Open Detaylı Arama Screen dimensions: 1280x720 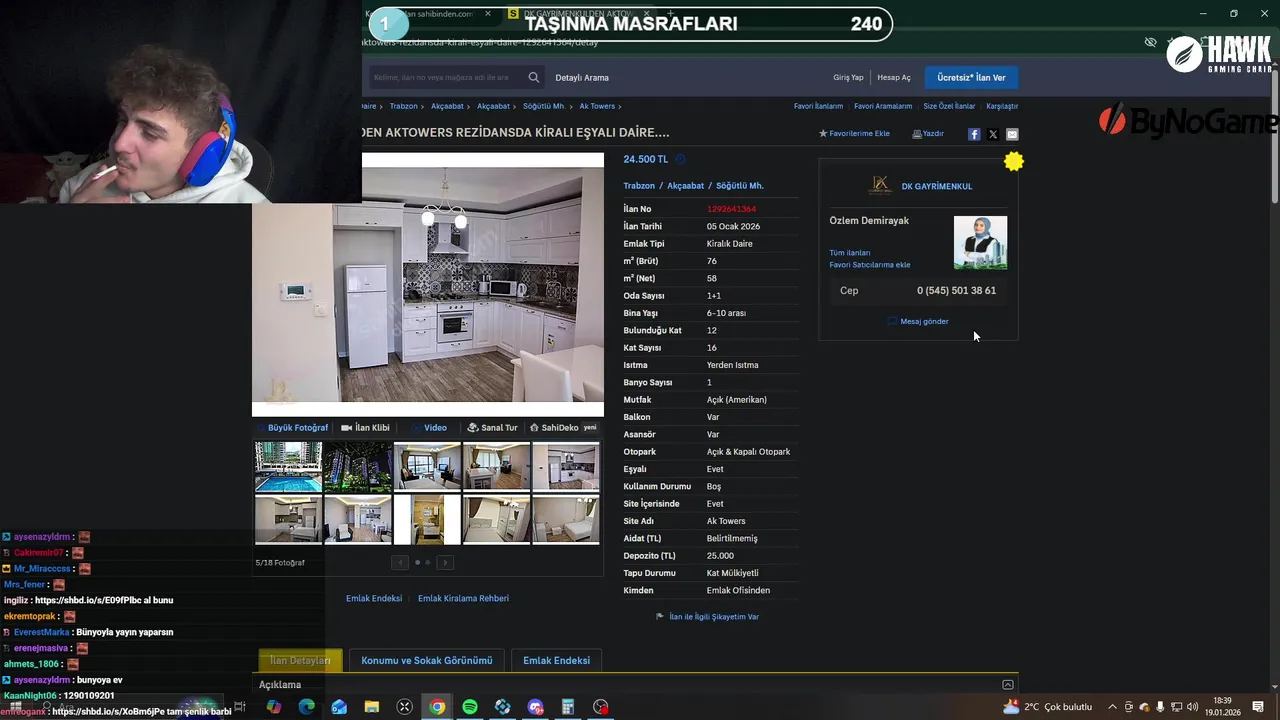(582, 77)
